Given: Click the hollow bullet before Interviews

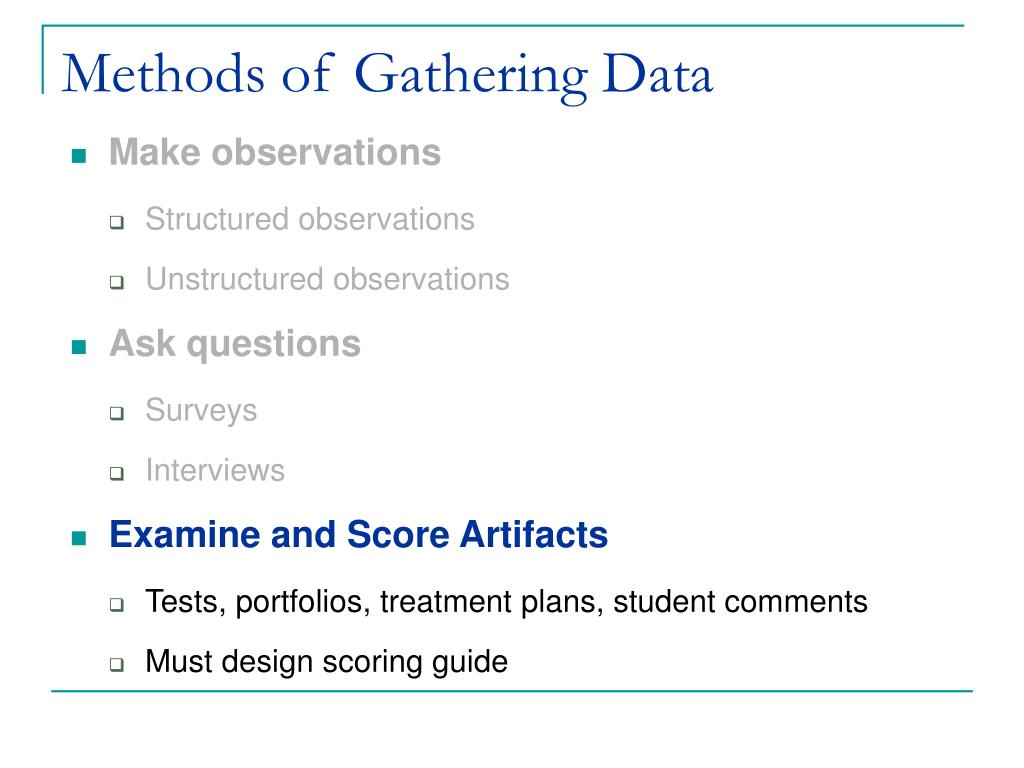Looking at the screenshot, I should click(117, 473).
